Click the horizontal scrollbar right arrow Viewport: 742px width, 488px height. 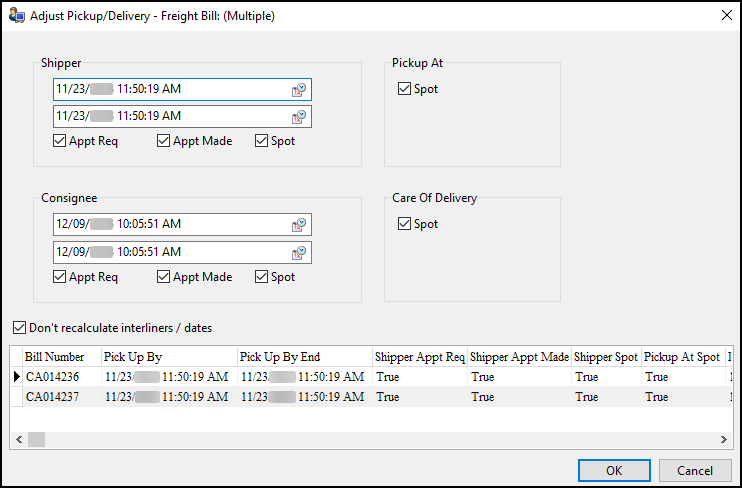coord(725,439)
